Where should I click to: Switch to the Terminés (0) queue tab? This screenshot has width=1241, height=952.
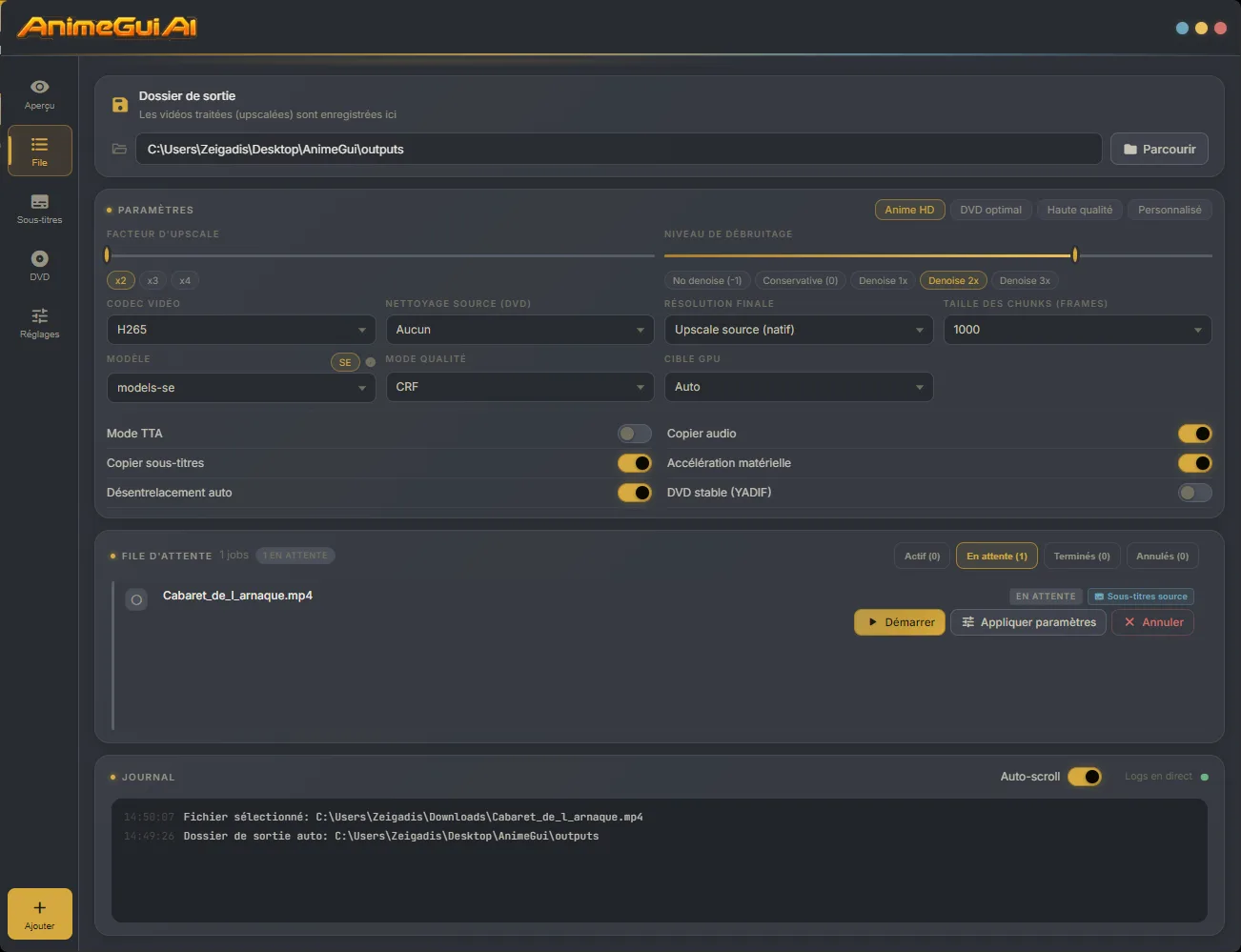pos(1082,557)
